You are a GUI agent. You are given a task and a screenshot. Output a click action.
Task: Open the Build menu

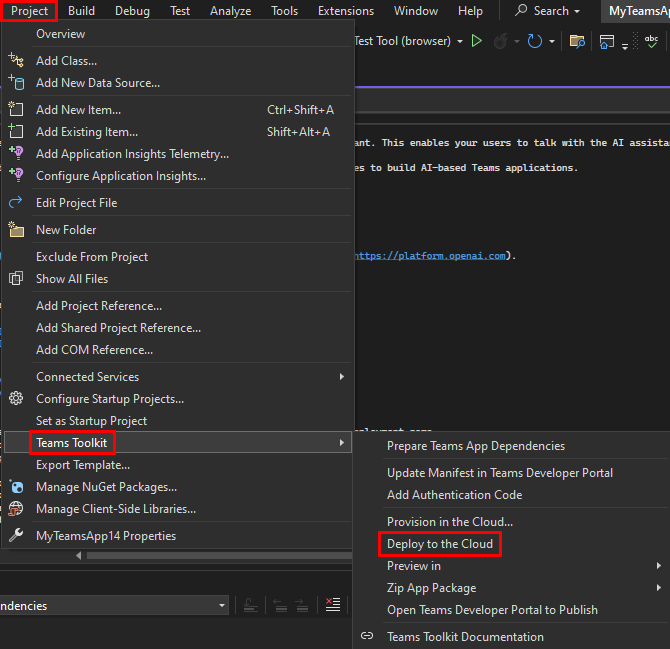point(81,11)
